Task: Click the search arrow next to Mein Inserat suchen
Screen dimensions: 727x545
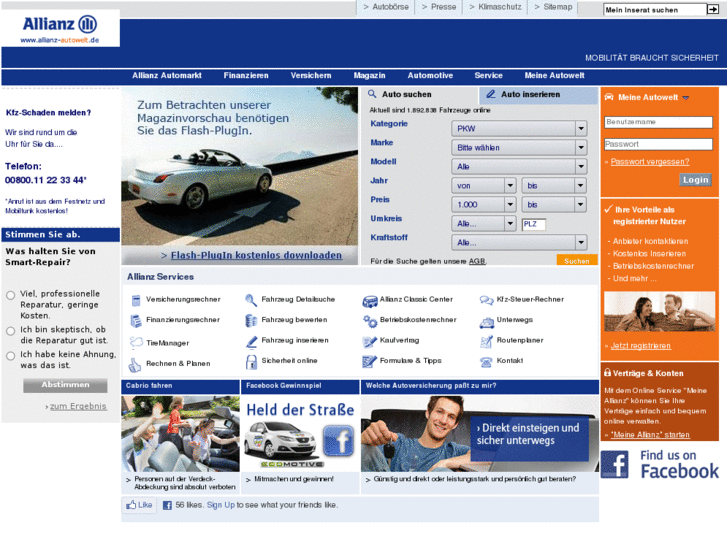Action: point(712,9)
